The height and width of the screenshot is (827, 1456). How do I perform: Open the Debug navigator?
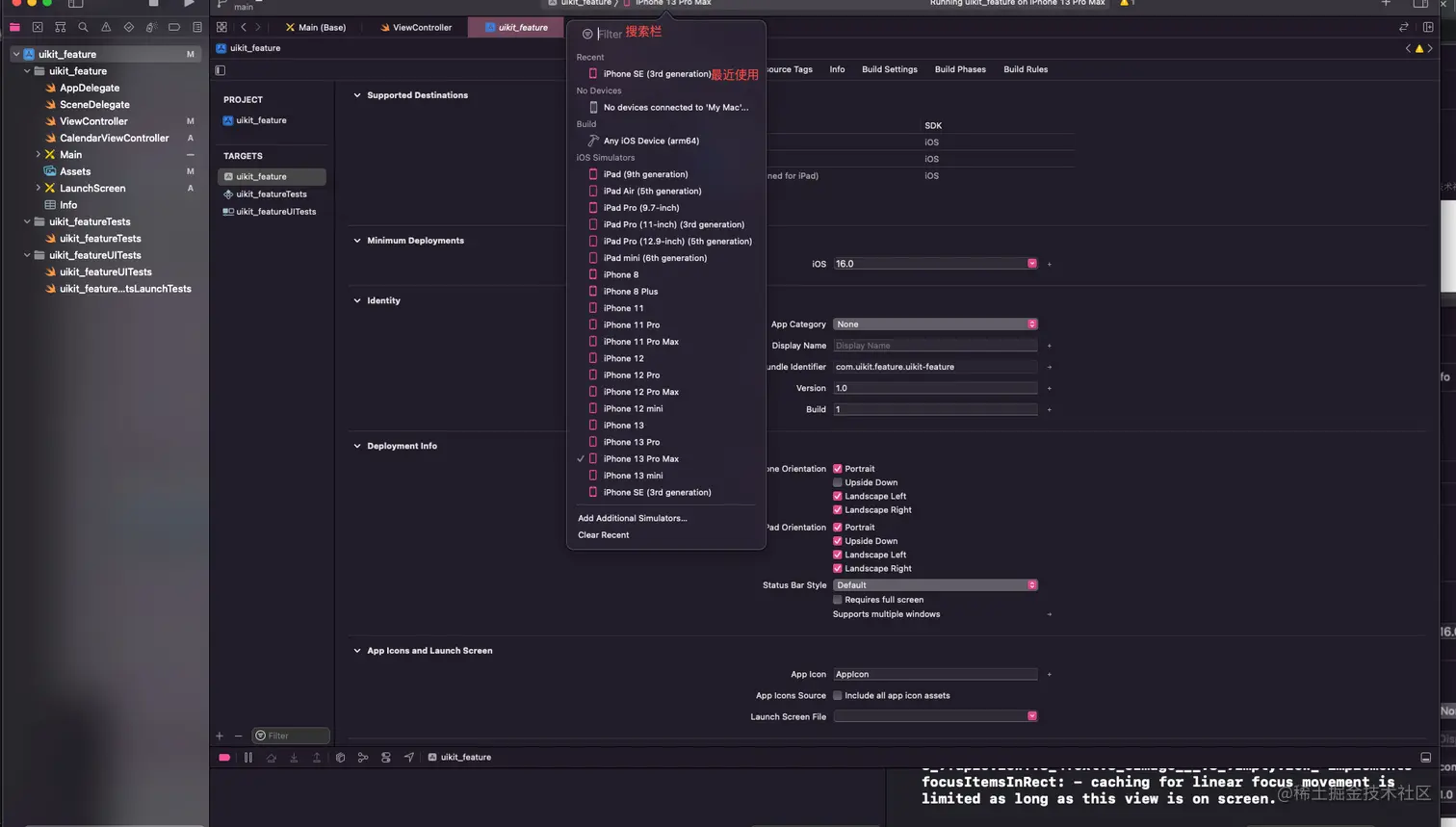(151, 27)
